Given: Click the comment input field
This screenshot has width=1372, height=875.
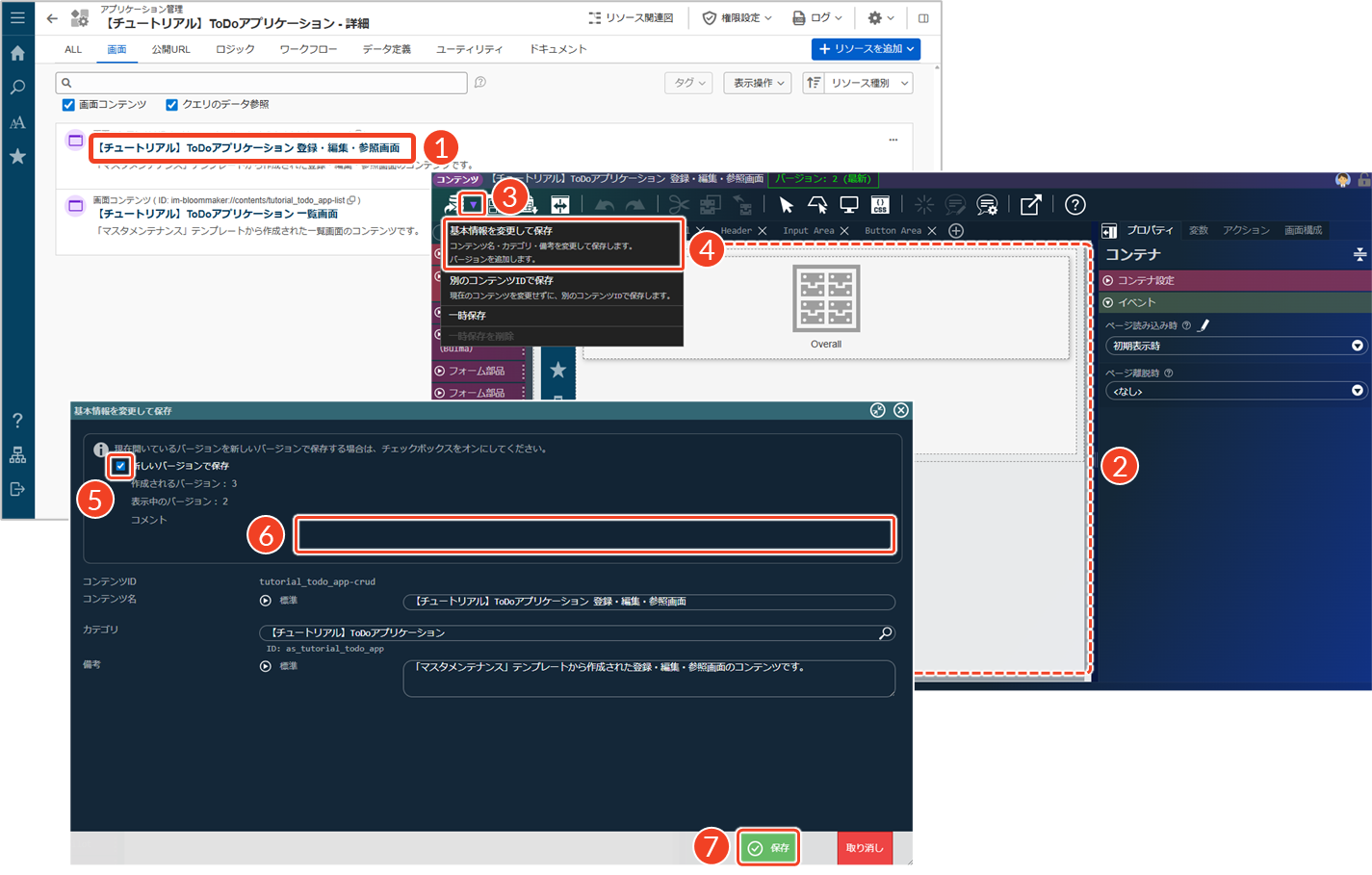Looking at the screenshot, I should pos(595,535).
